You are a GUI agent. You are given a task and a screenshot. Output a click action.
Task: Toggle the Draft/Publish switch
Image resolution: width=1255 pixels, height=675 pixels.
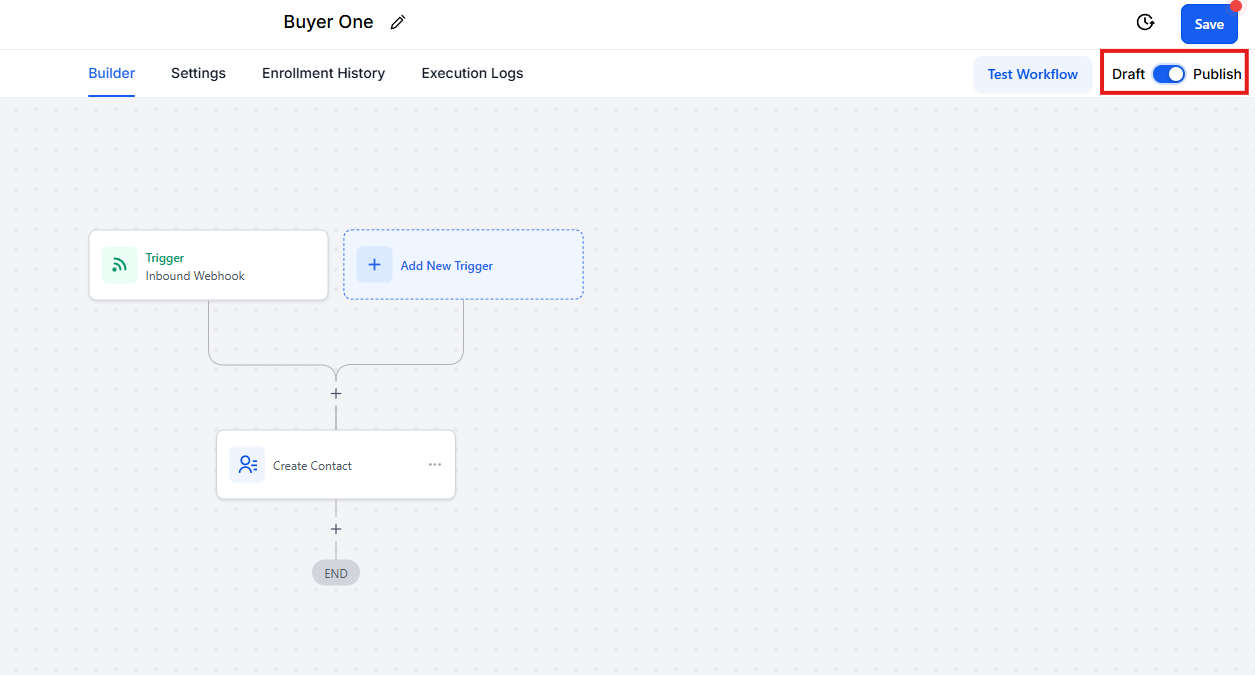tap(1168, 74)
